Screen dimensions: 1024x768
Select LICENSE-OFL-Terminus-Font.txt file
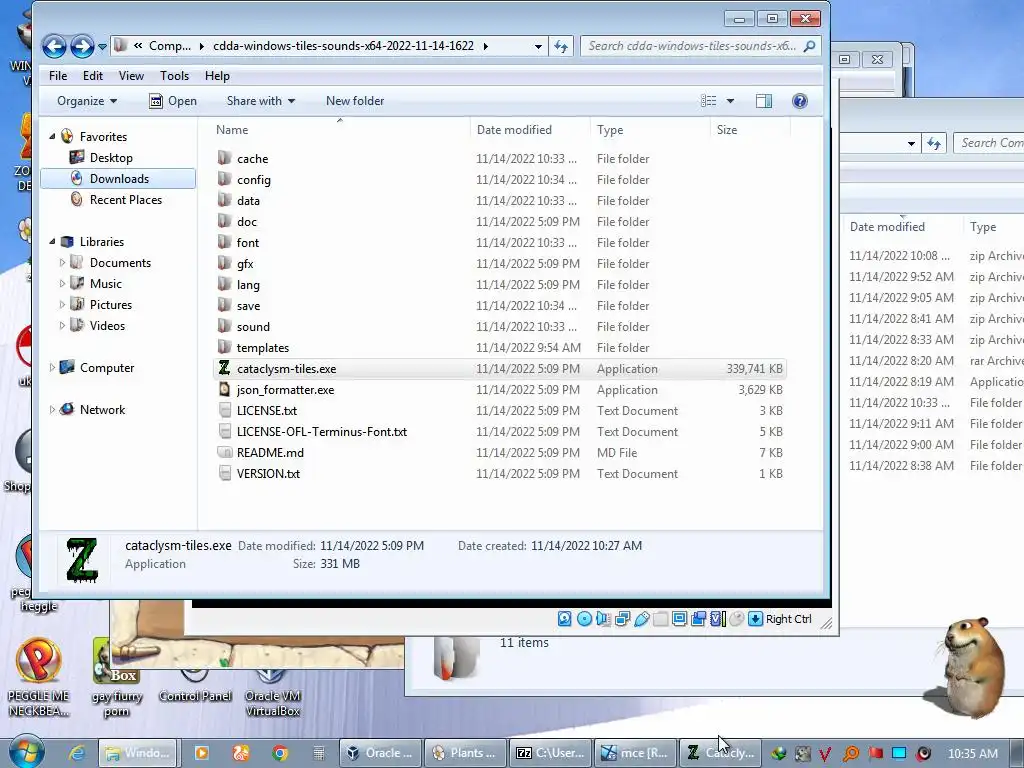321,432
